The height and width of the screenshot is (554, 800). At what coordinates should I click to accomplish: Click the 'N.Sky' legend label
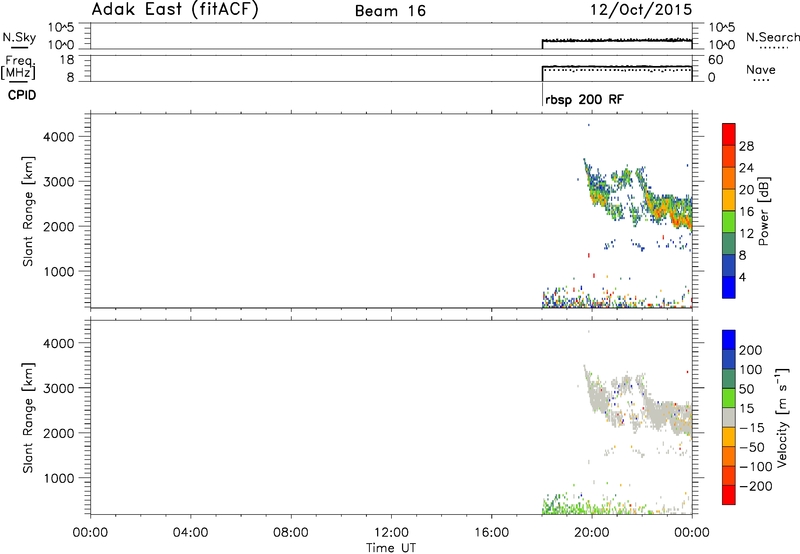point(19,37)
